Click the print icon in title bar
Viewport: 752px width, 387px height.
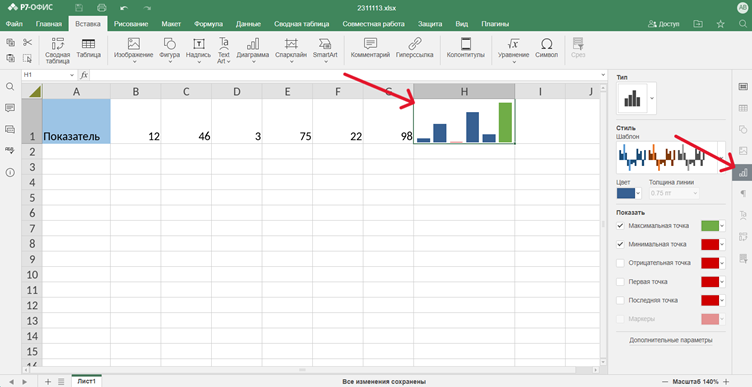point(101,8)
